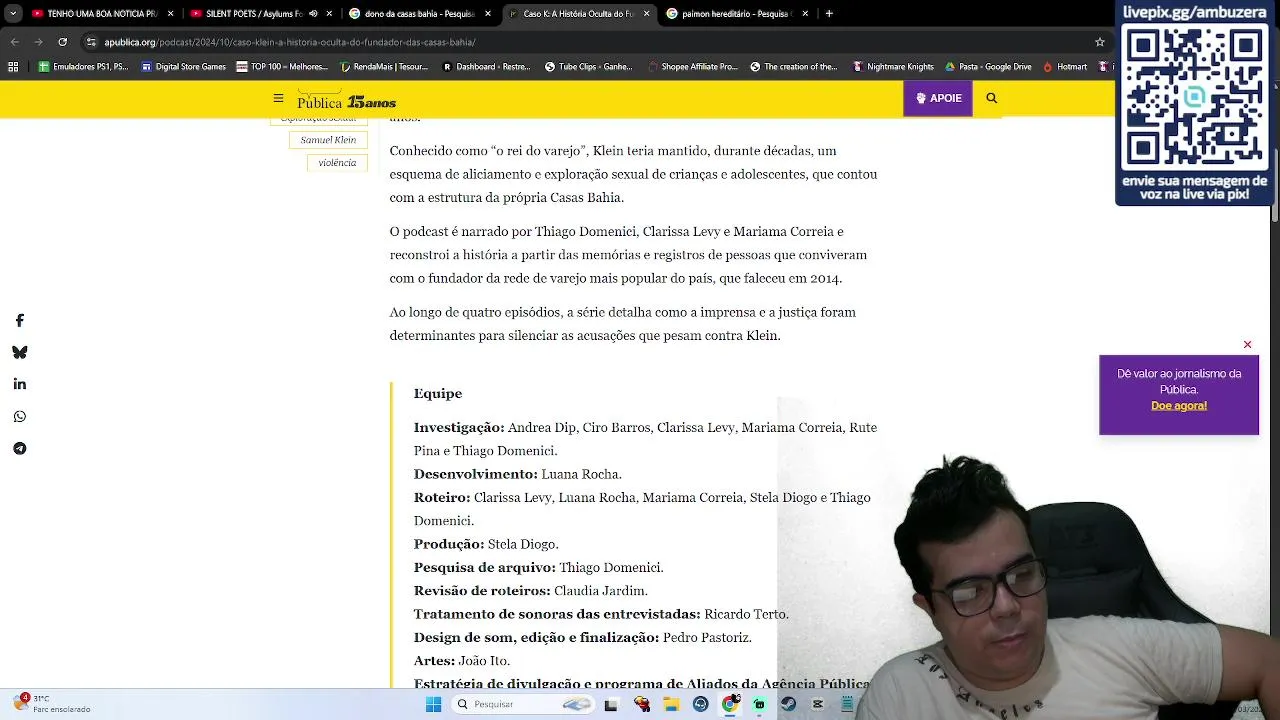Share article on Facebook
The image size is (1280, 720).
tap(19, 320)
